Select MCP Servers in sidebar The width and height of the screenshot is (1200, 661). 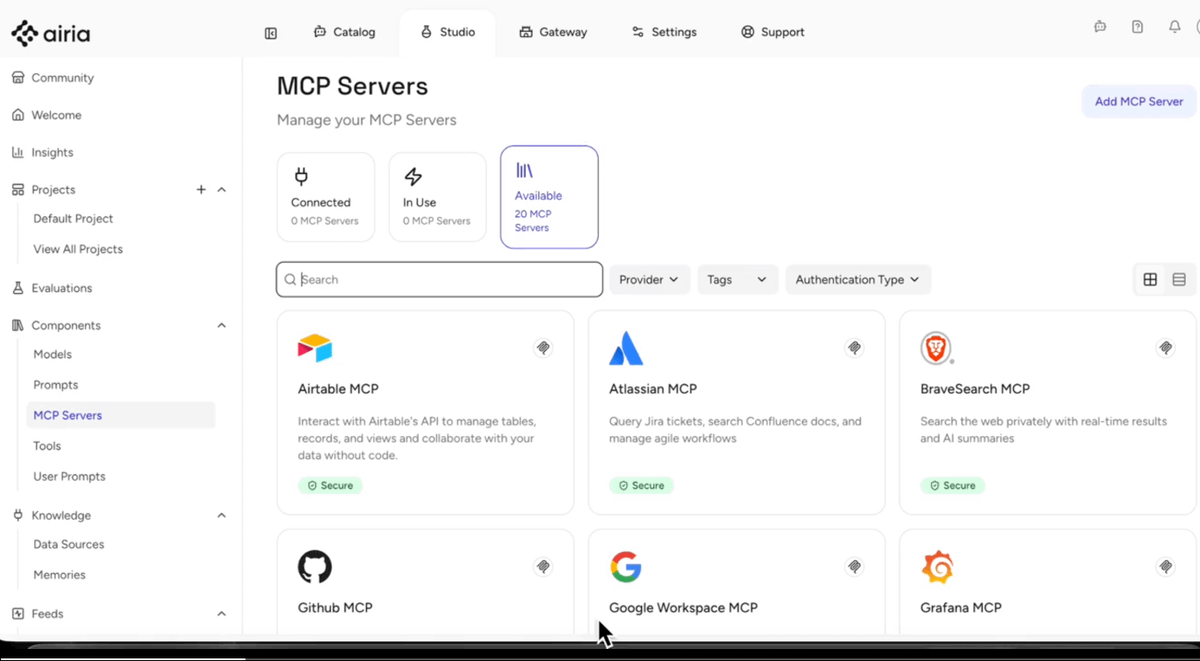tap(120, 415)
